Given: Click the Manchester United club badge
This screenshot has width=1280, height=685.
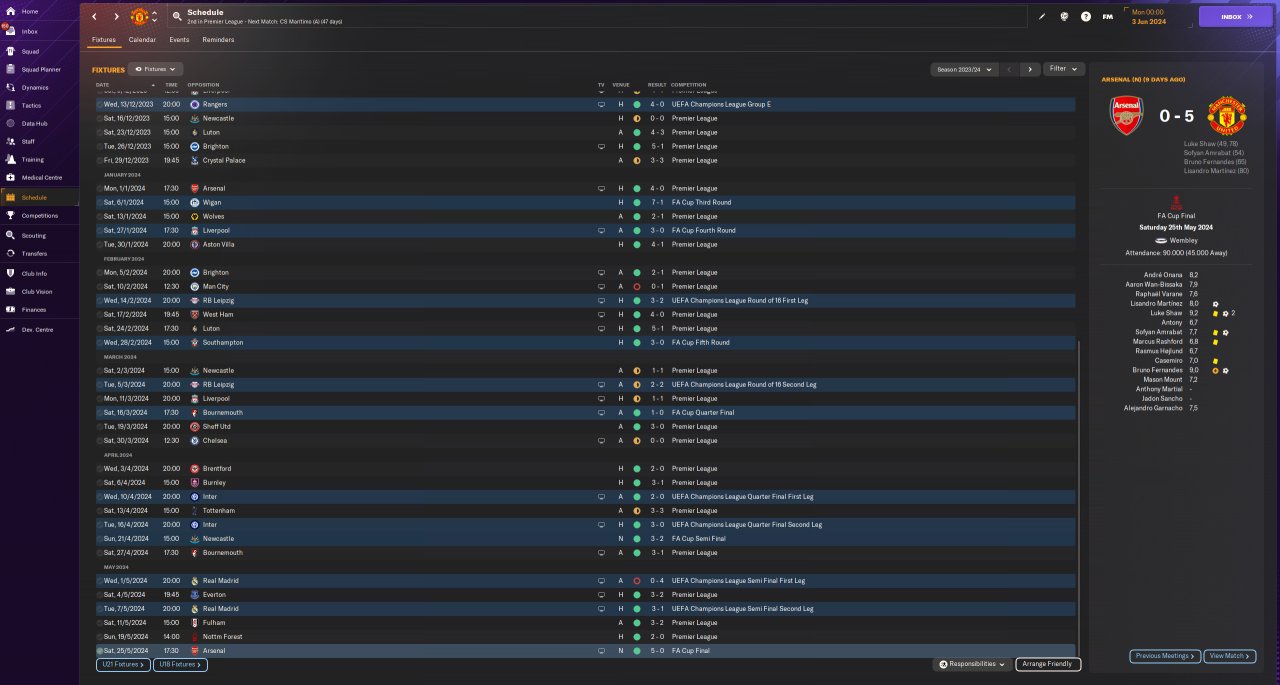Looking at the screenshot, I should tap(139, 16).
